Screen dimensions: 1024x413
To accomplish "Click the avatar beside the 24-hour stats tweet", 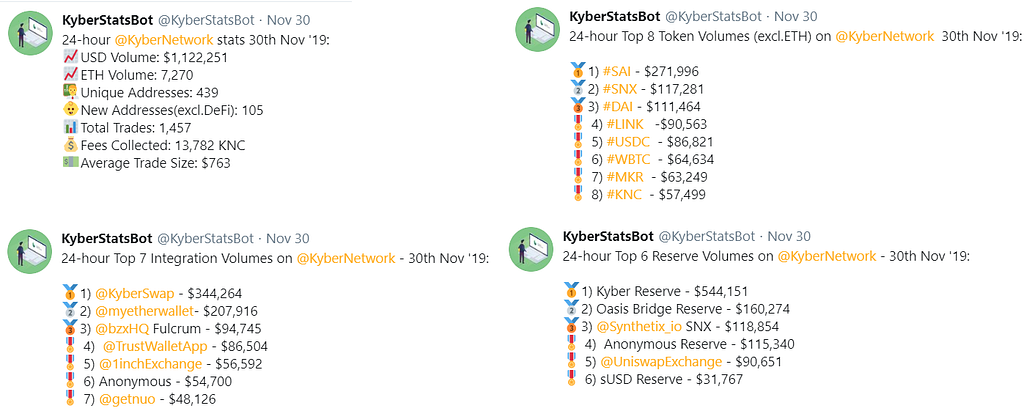I will (29, 34).
